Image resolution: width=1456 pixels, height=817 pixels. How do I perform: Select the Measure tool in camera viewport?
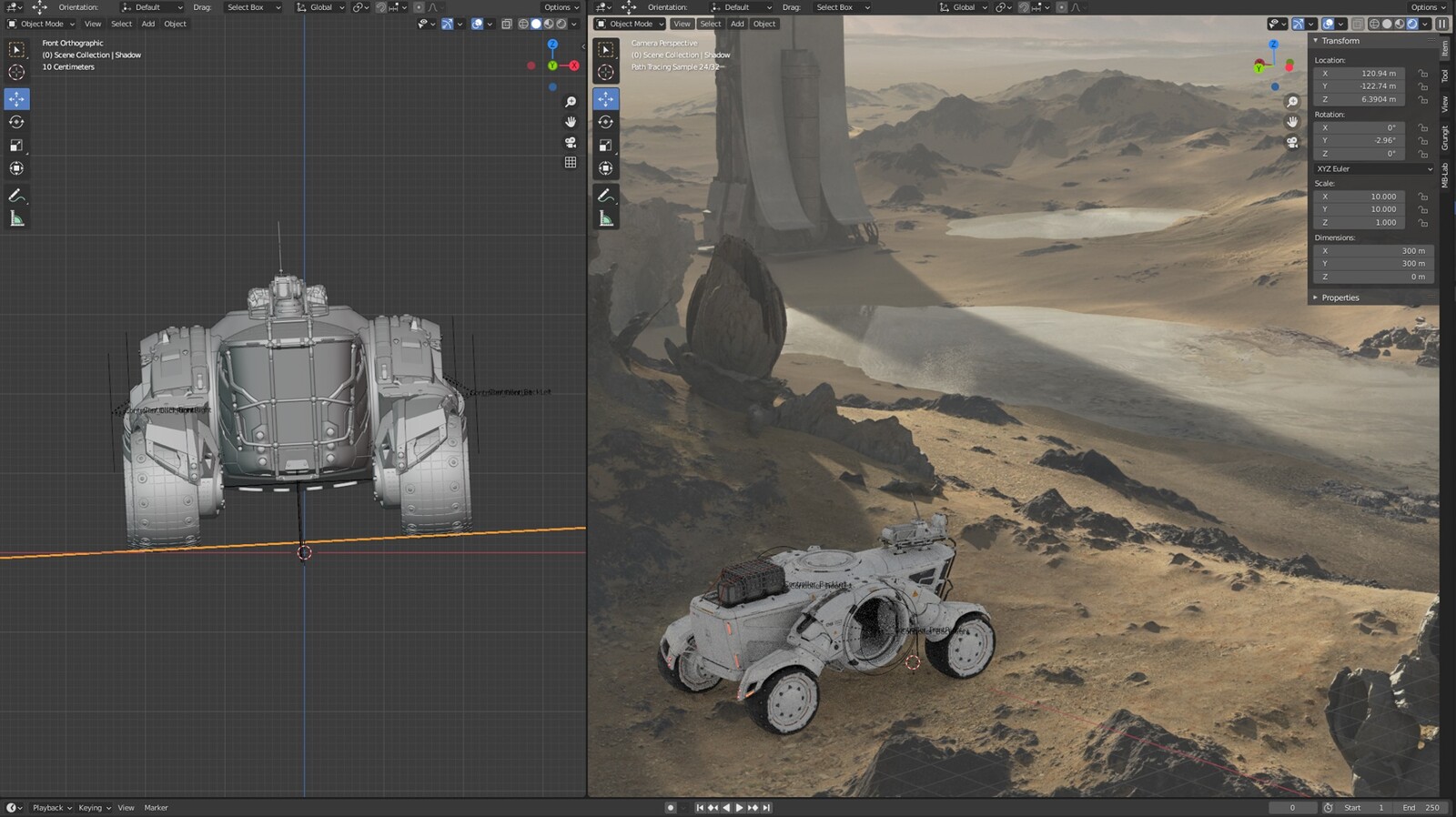pyautogui.click(x=606, y=218)
